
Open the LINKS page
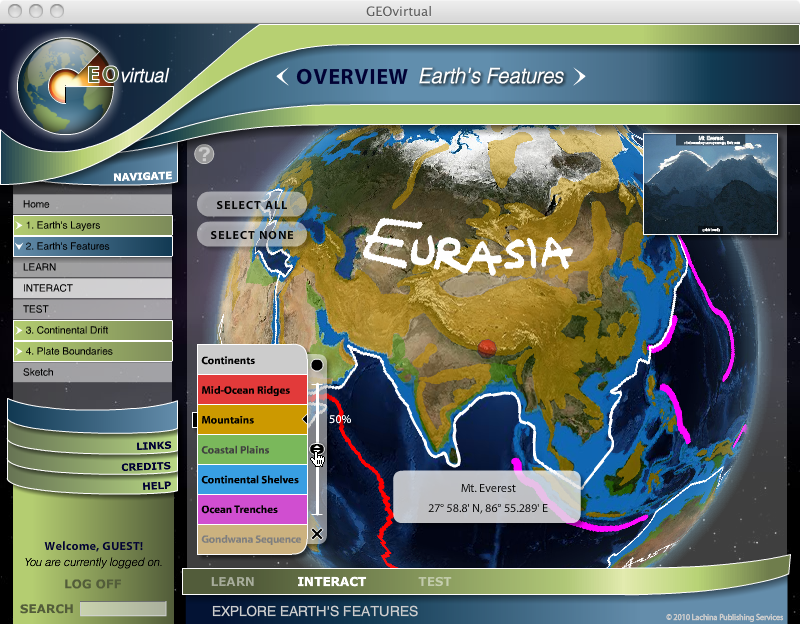click(154, 445)
